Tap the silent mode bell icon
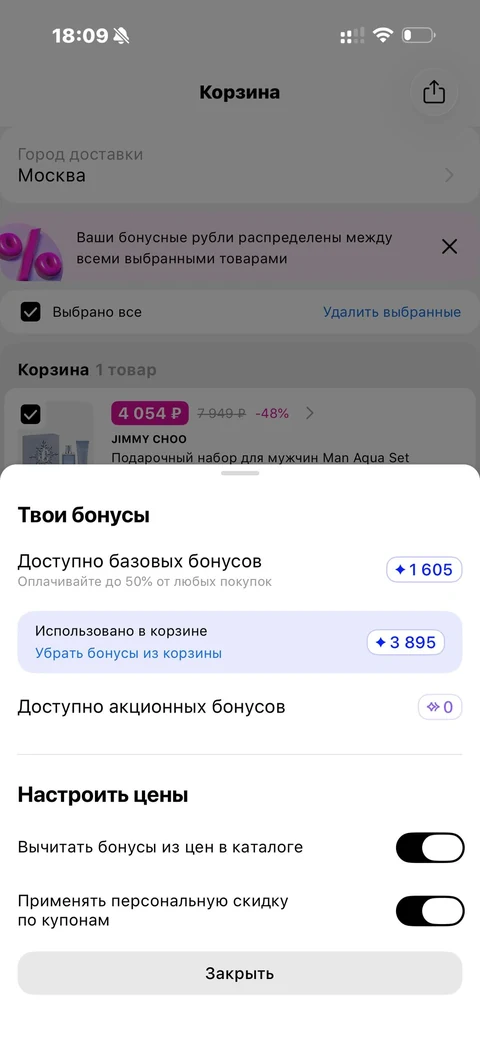This screenshot has height=1043, width=480. pyautogui.click(x=121, y=36)
